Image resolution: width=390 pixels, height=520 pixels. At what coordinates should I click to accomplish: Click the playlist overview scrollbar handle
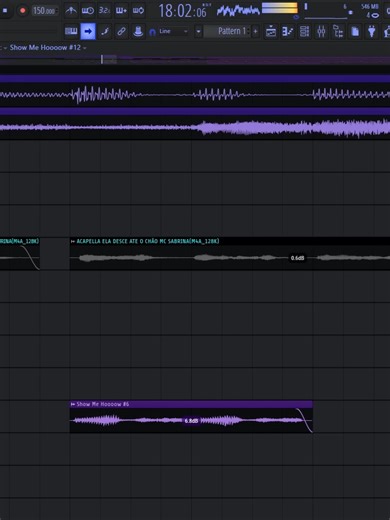coord(109,60)
